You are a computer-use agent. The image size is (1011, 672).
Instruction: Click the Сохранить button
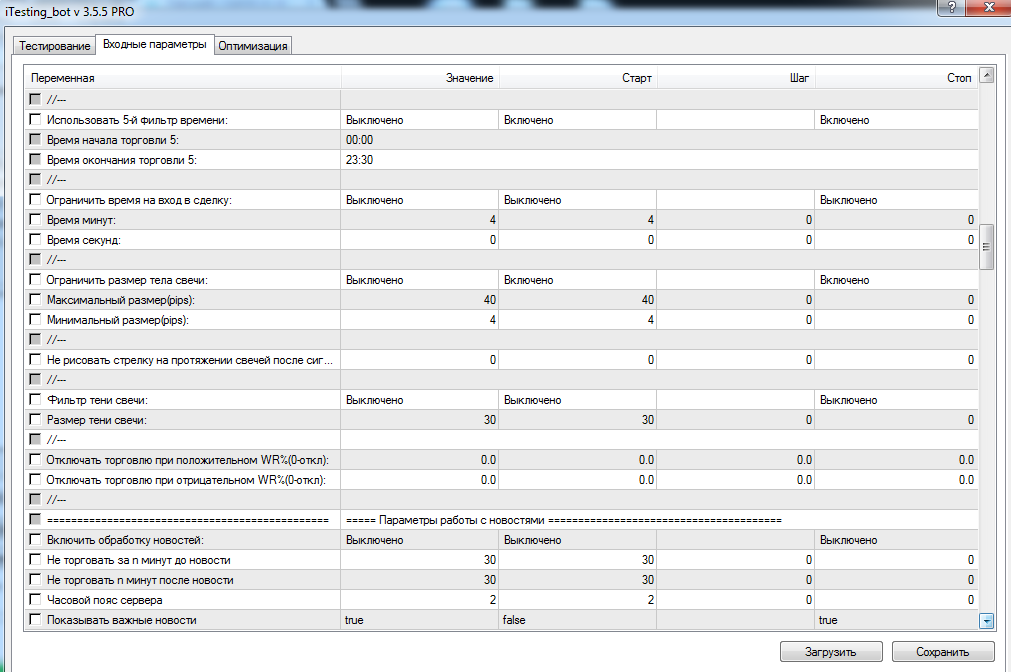point(942,652)
